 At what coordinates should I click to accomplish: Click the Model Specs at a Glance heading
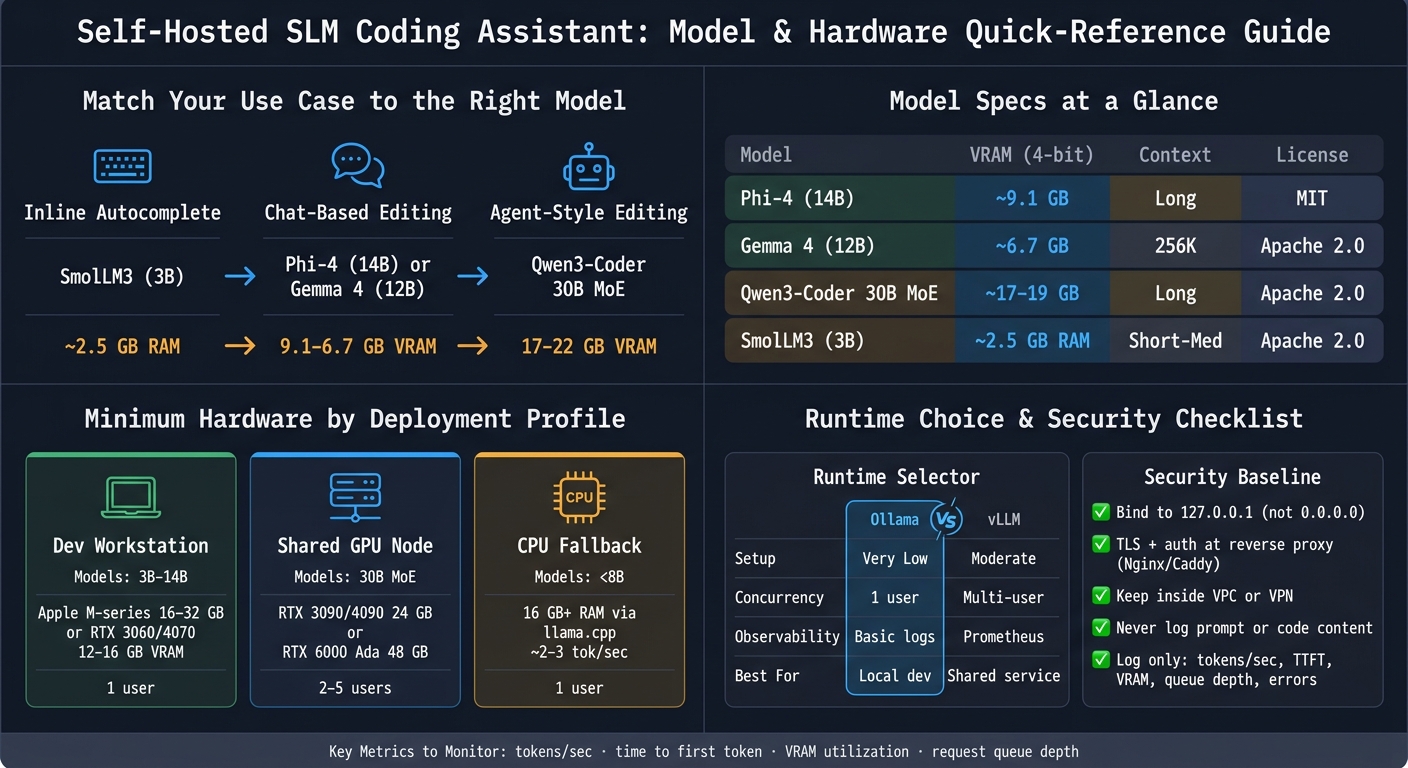pyautogui.click(x=1054, y=101)
